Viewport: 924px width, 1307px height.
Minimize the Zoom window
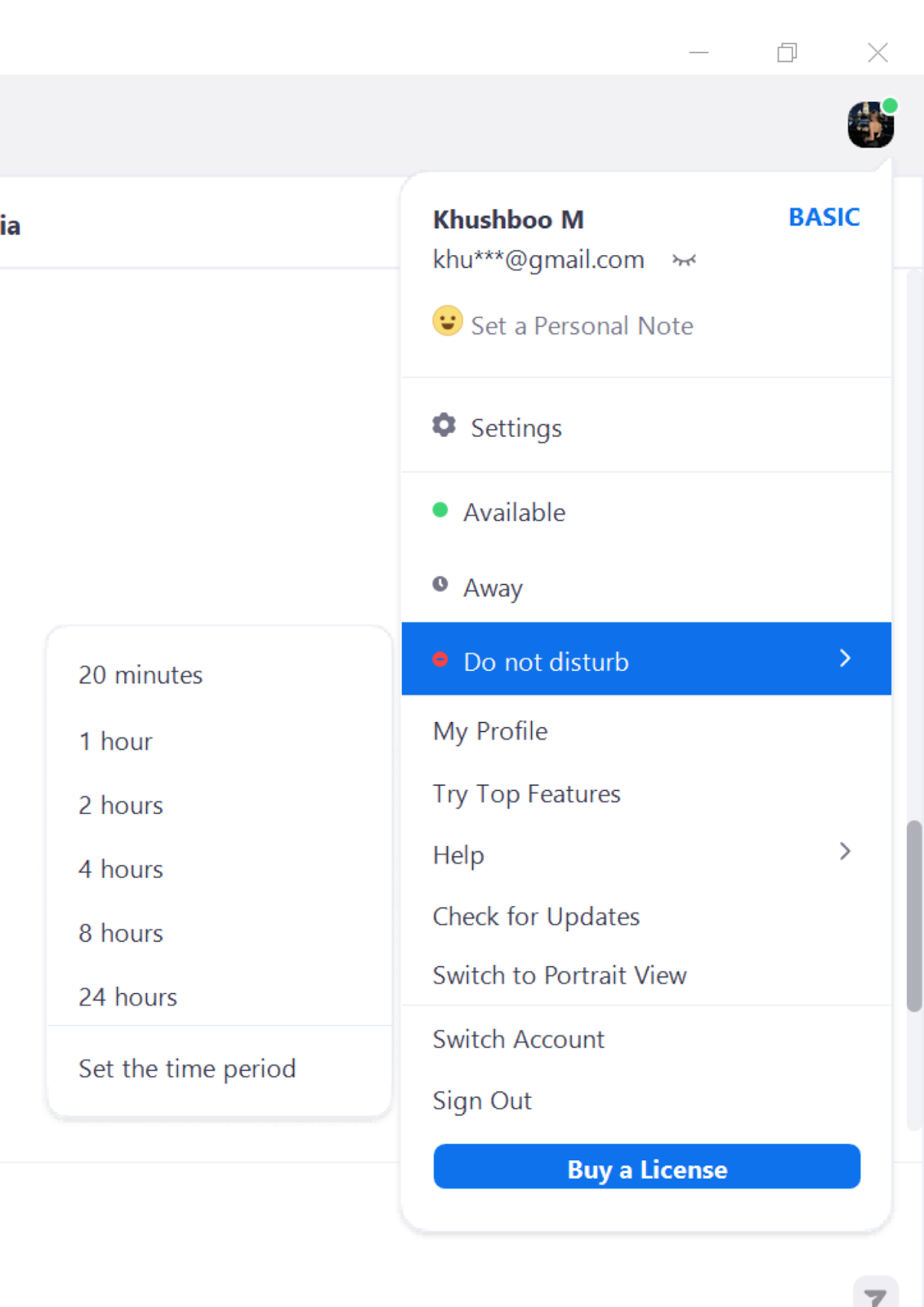pos(699,52)
